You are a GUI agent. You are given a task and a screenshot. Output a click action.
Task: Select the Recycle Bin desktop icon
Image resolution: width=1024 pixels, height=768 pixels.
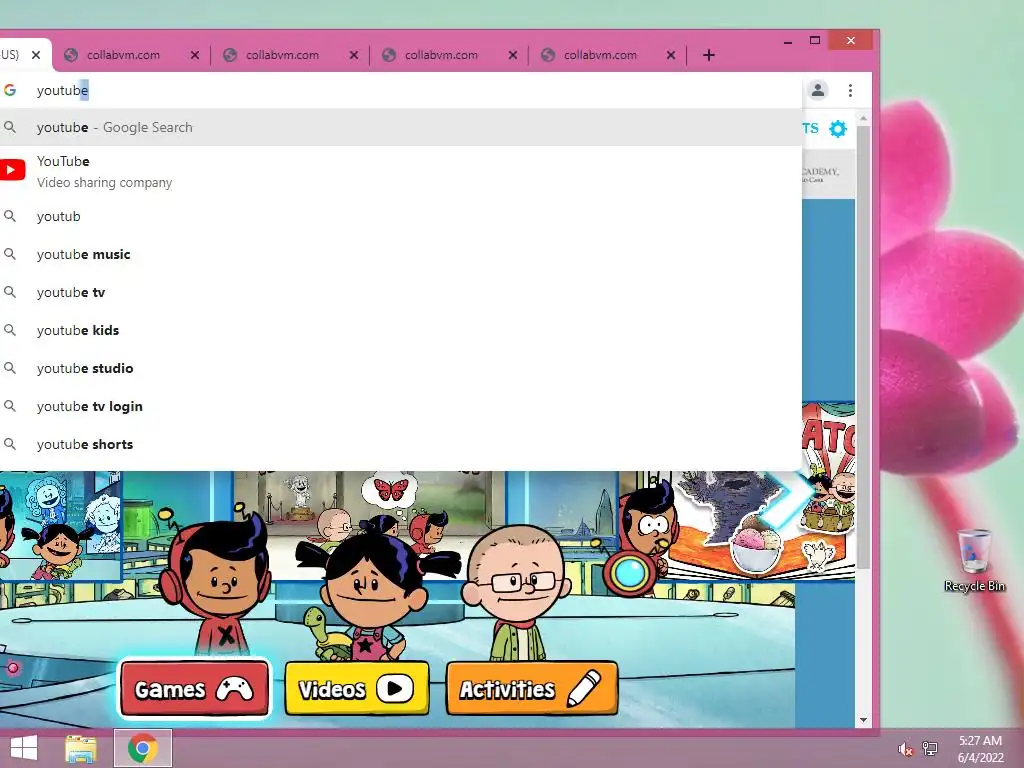point(974,560)
